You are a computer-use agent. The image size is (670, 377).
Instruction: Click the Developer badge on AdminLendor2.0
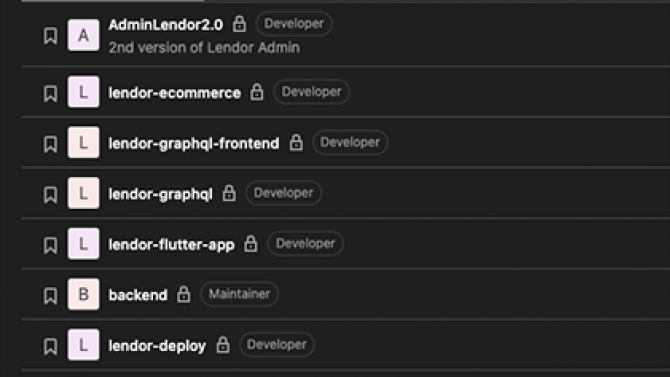click(x=294, y=24)
